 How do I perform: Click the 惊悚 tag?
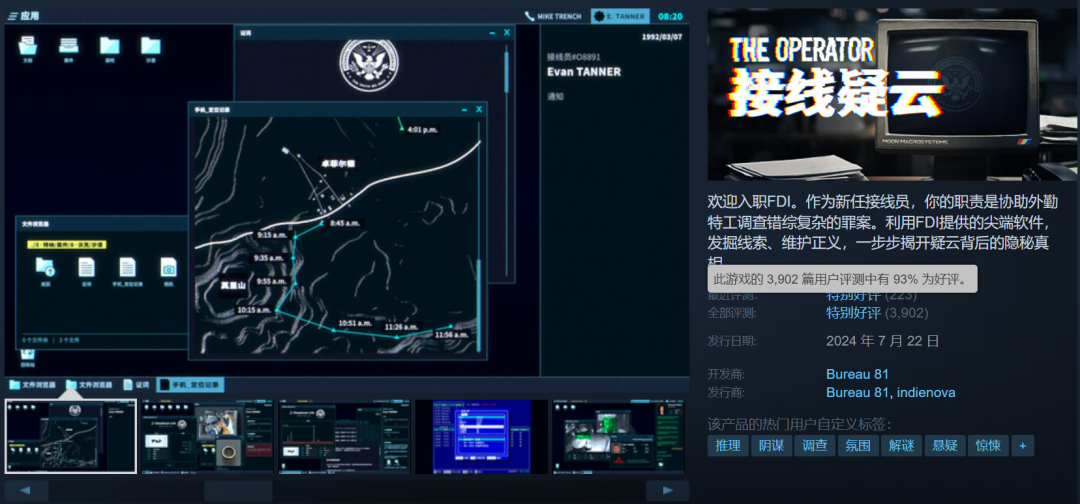pos(988,445)
